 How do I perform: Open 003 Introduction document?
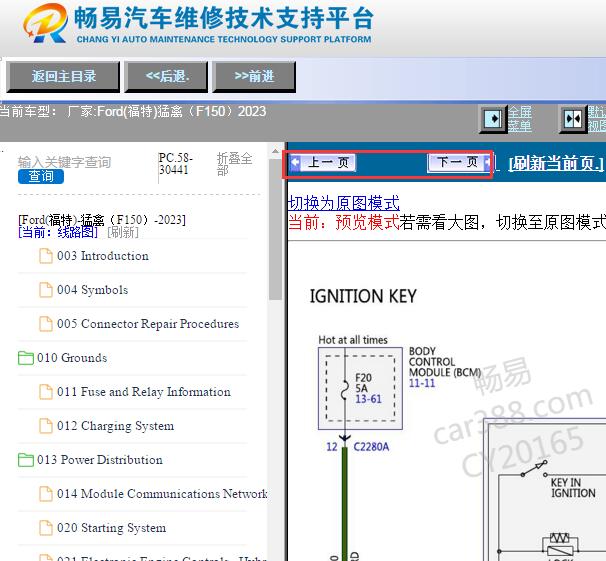(103, 256)
